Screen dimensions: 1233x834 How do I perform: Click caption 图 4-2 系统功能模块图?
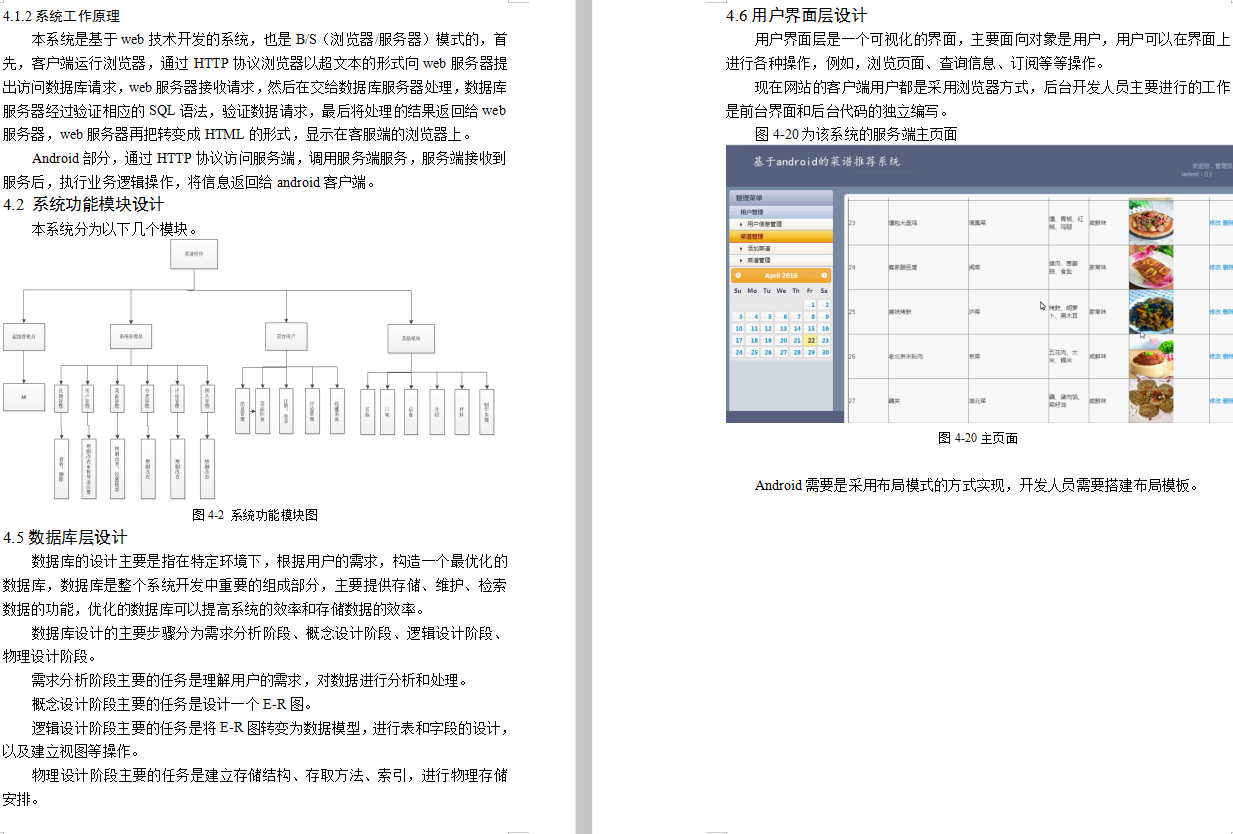254,515
